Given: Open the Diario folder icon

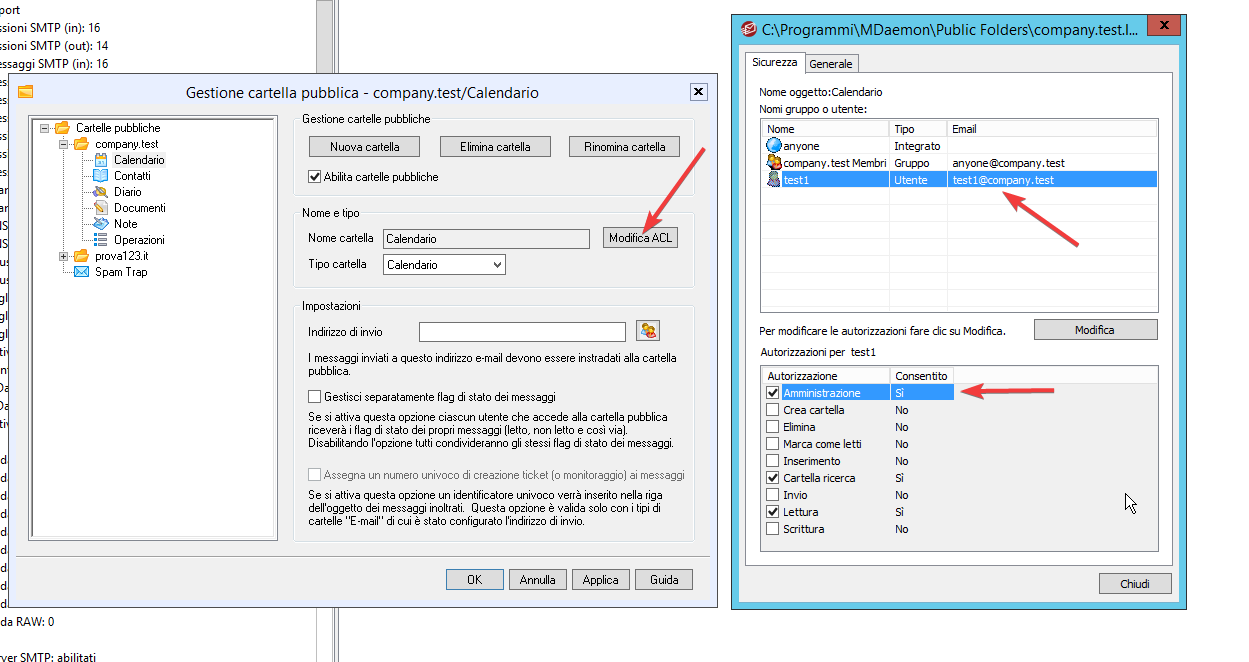Looking at the screenshot, I should (100, 192).
